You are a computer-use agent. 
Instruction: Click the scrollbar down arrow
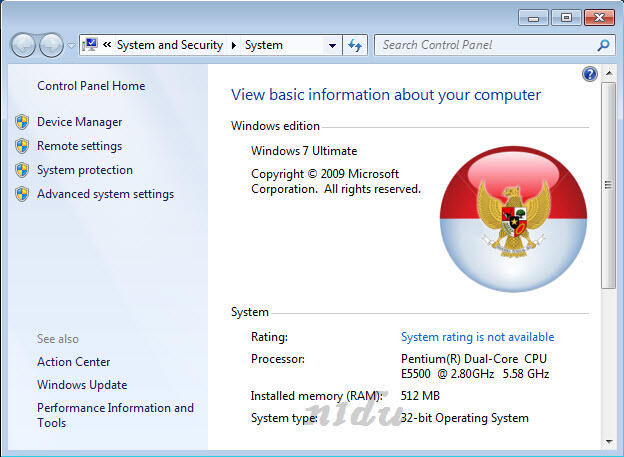coord(609,441)
